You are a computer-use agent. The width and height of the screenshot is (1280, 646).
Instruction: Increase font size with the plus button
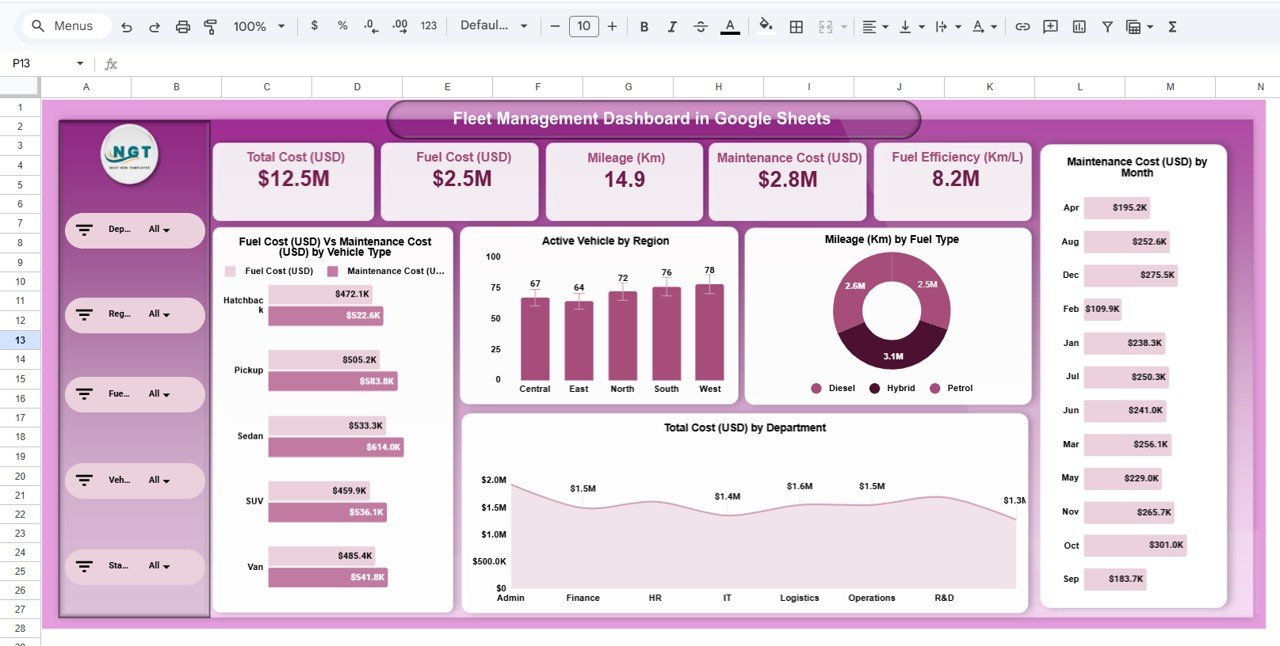[x=612, y=26]
